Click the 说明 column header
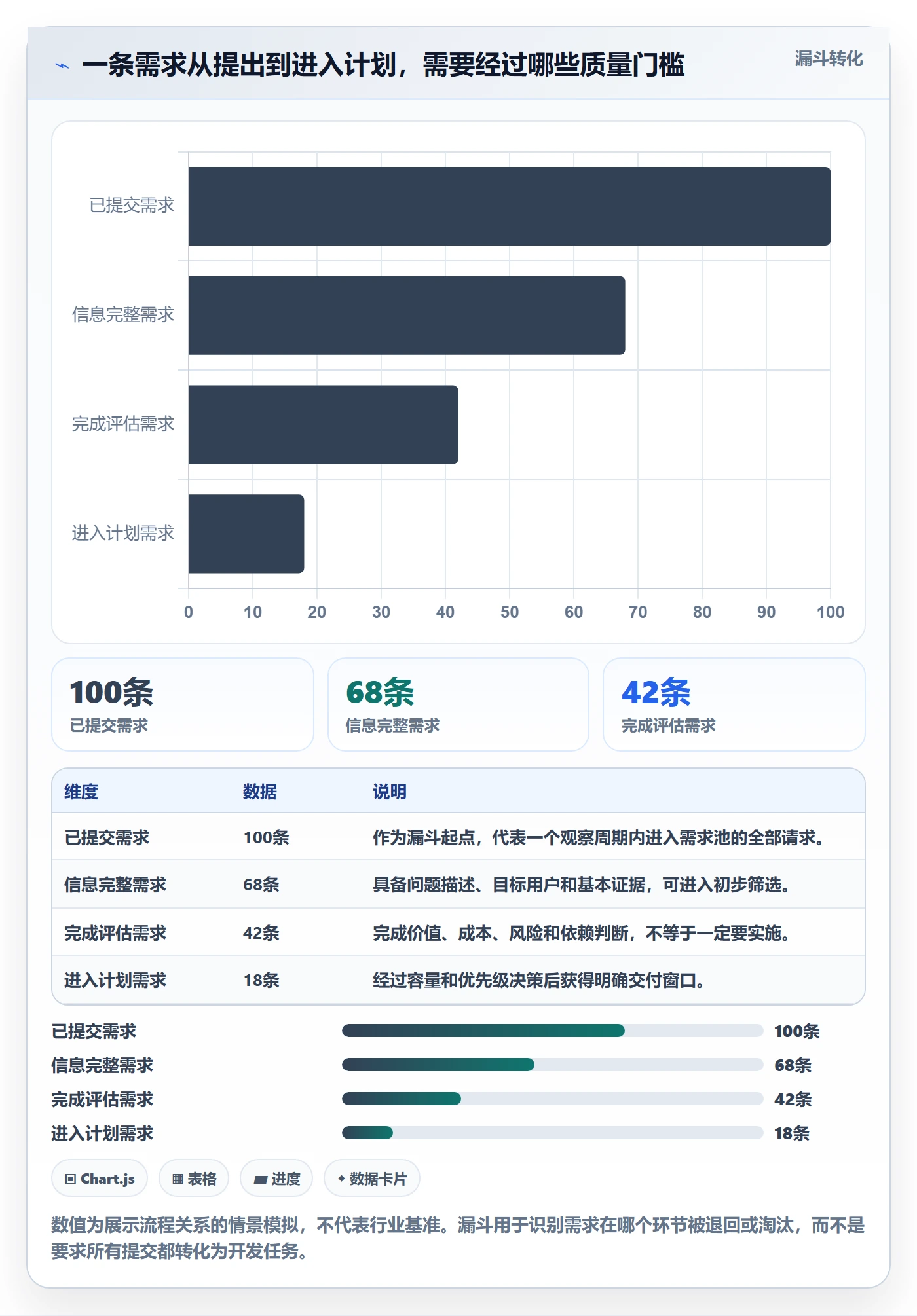 click(x=390, y=792)
